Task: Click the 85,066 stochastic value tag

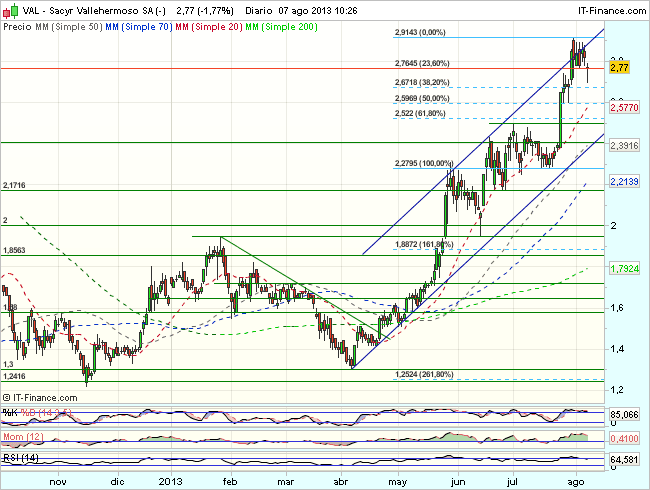Action: 623,413
